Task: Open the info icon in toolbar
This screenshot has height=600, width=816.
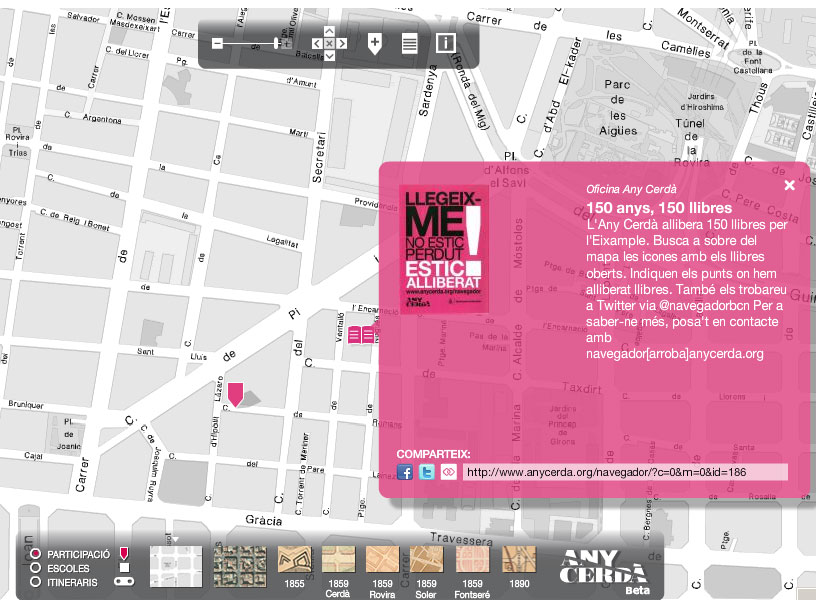Action: pos(445,43)
